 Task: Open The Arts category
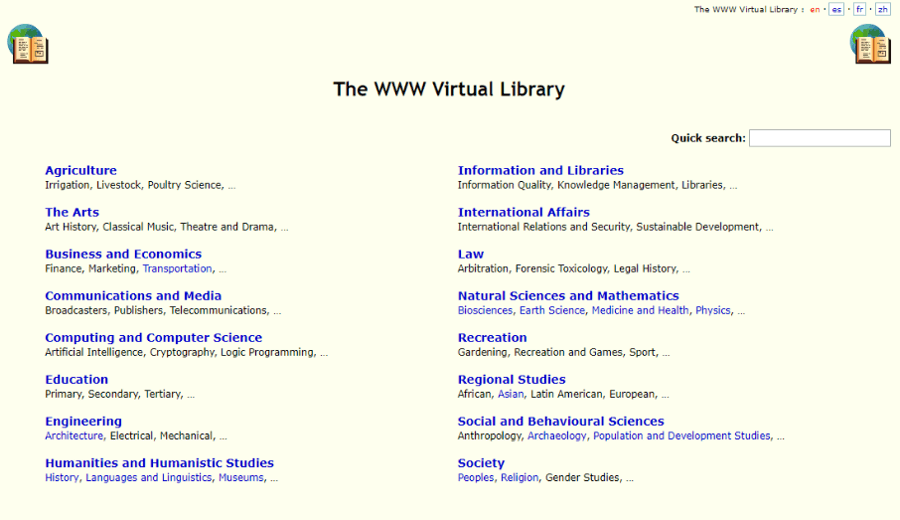pyautogui.click(x=72, y=212)
